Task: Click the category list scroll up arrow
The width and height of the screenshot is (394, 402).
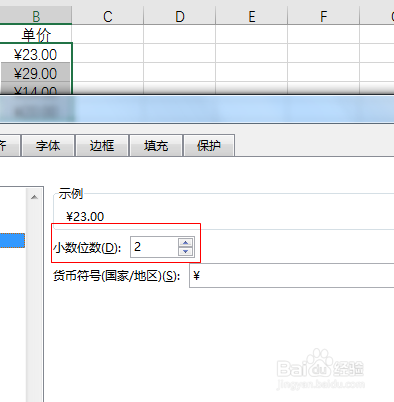Action: click(x=34, y=197)
